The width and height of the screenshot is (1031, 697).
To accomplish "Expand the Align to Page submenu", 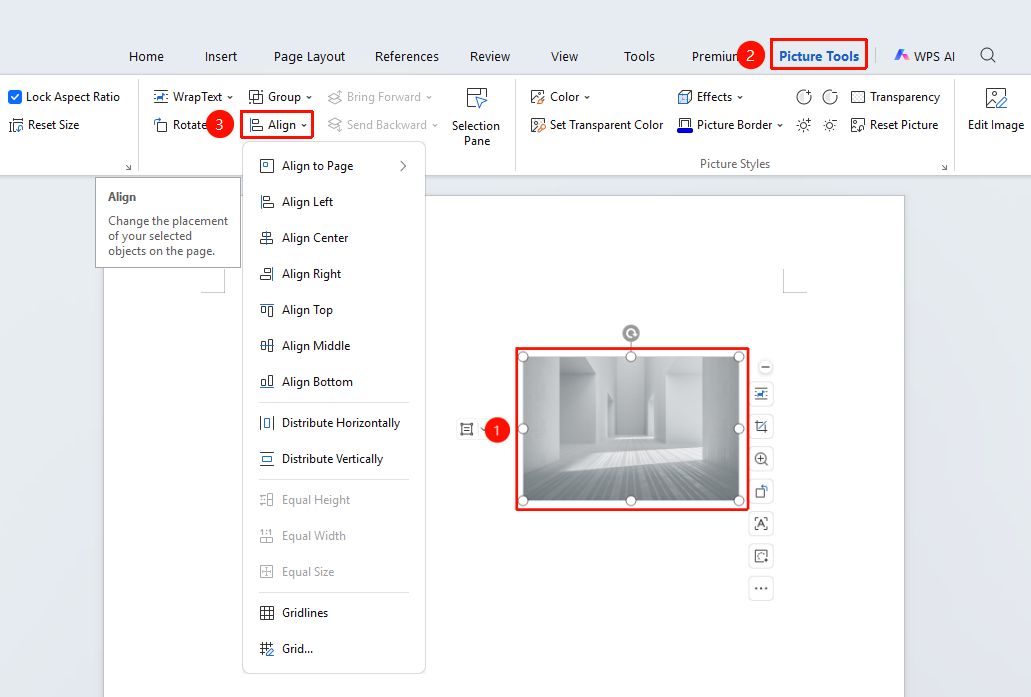I will pyautogui.click(x=334, y=166).
